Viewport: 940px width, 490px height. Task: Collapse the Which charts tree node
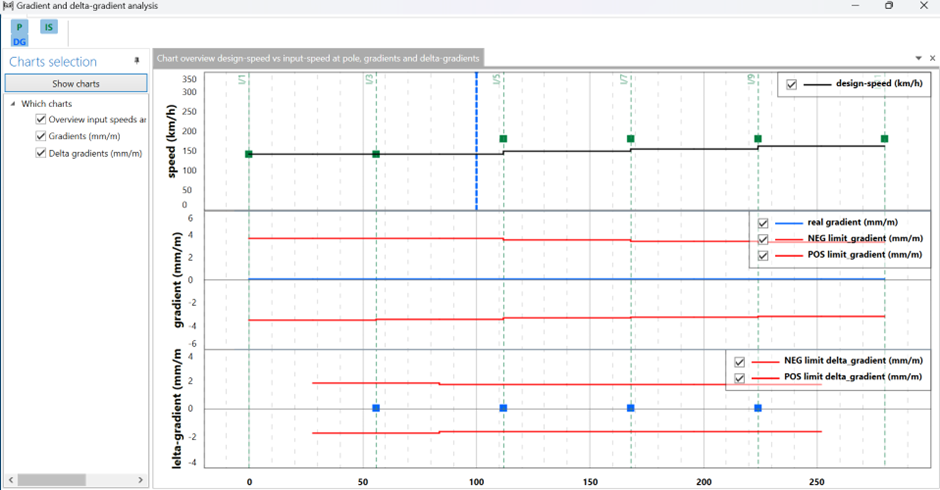click(13, 104)
